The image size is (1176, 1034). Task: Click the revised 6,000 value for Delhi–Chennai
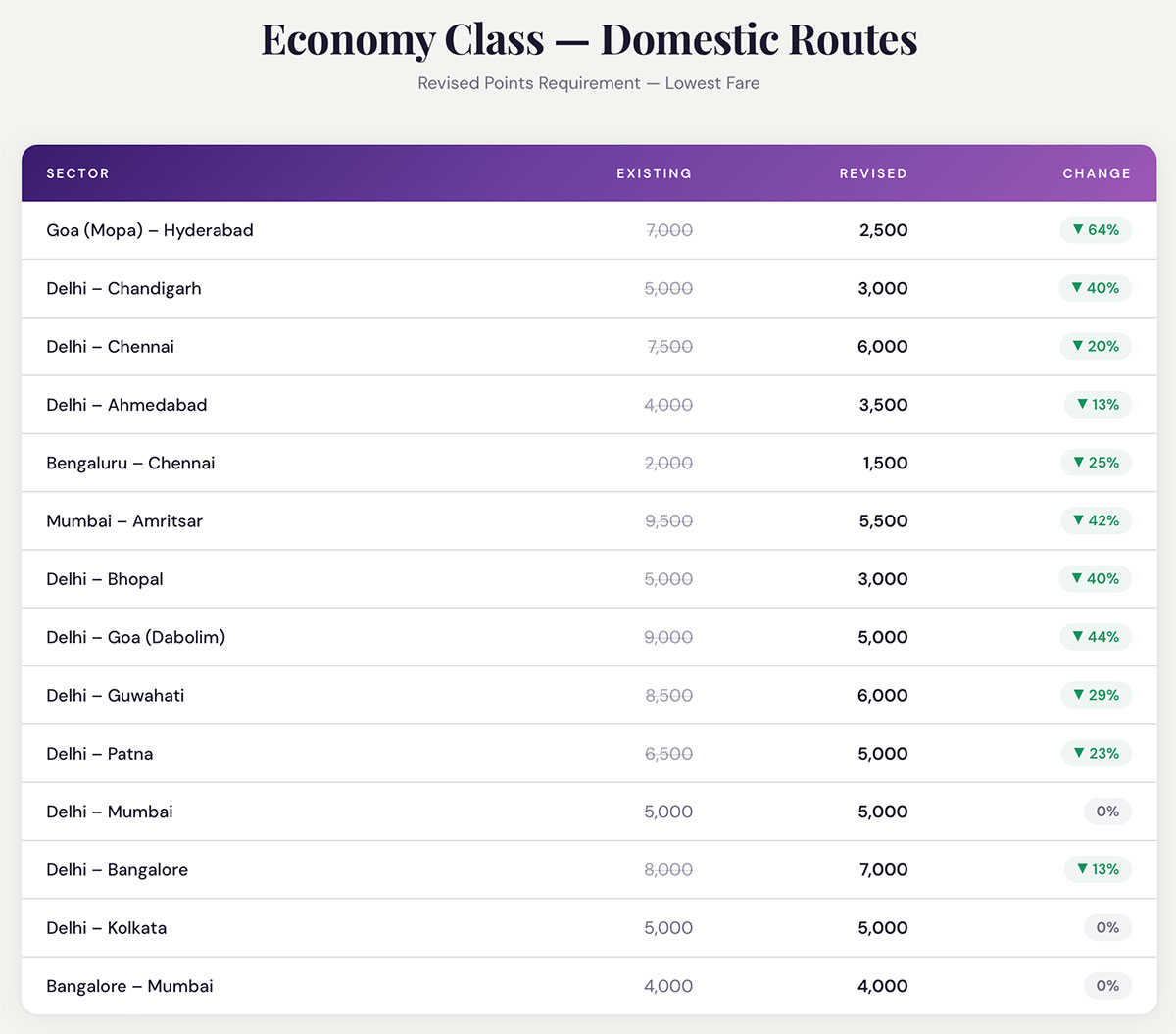tap(882, 346)
